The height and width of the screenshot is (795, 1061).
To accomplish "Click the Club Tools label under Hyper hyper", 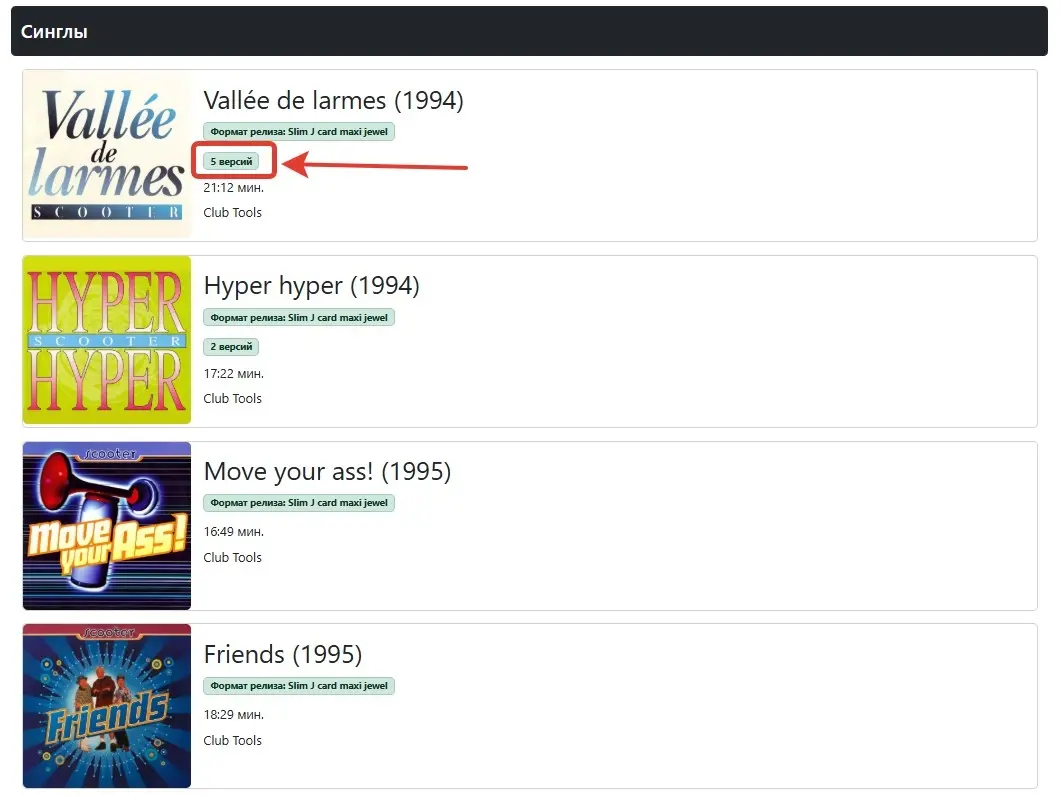I will 233,399.
